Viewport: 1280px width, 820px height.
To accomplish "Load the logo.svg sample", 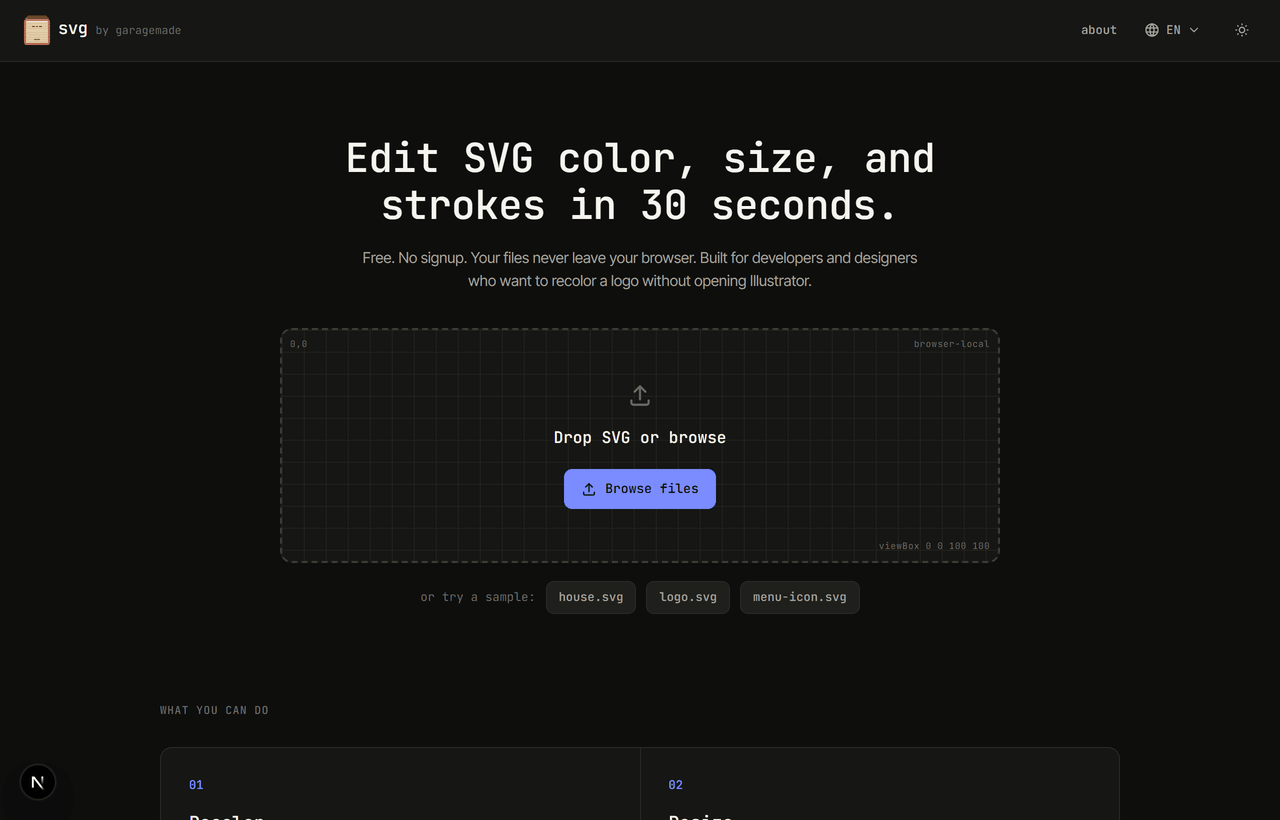I will 688,597.
